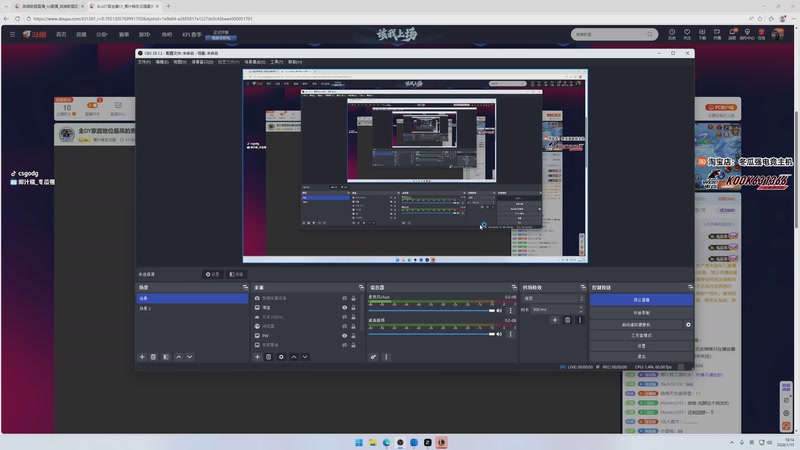This screenshot has height=450, width=800.
Task: Adjust the 300 ms duration stepper
Action: click(581, 309)
